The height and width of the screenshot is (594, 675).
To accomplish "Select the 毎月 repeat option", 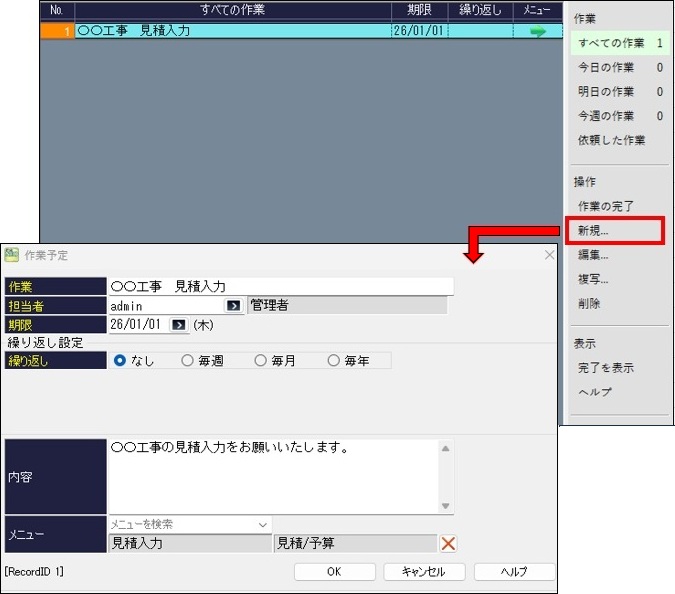I will pos(261,361).
